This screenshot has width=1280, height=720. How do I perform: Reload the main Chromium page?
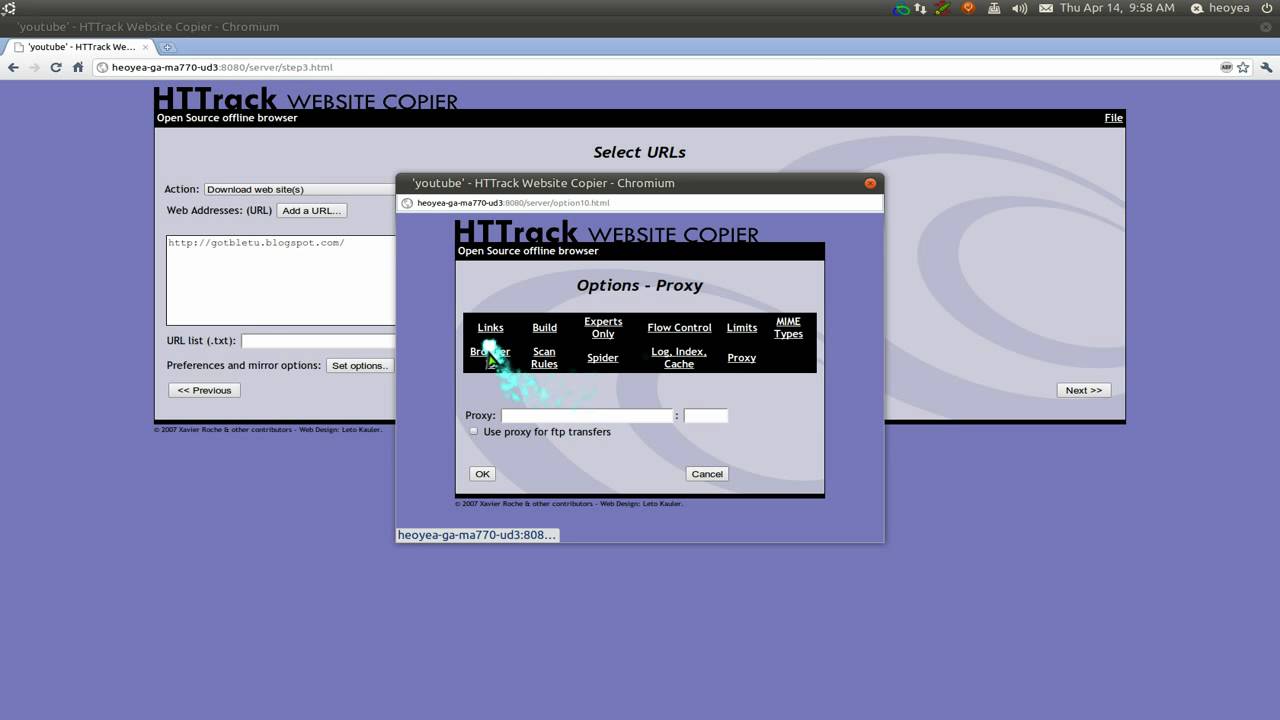(56, 67)
